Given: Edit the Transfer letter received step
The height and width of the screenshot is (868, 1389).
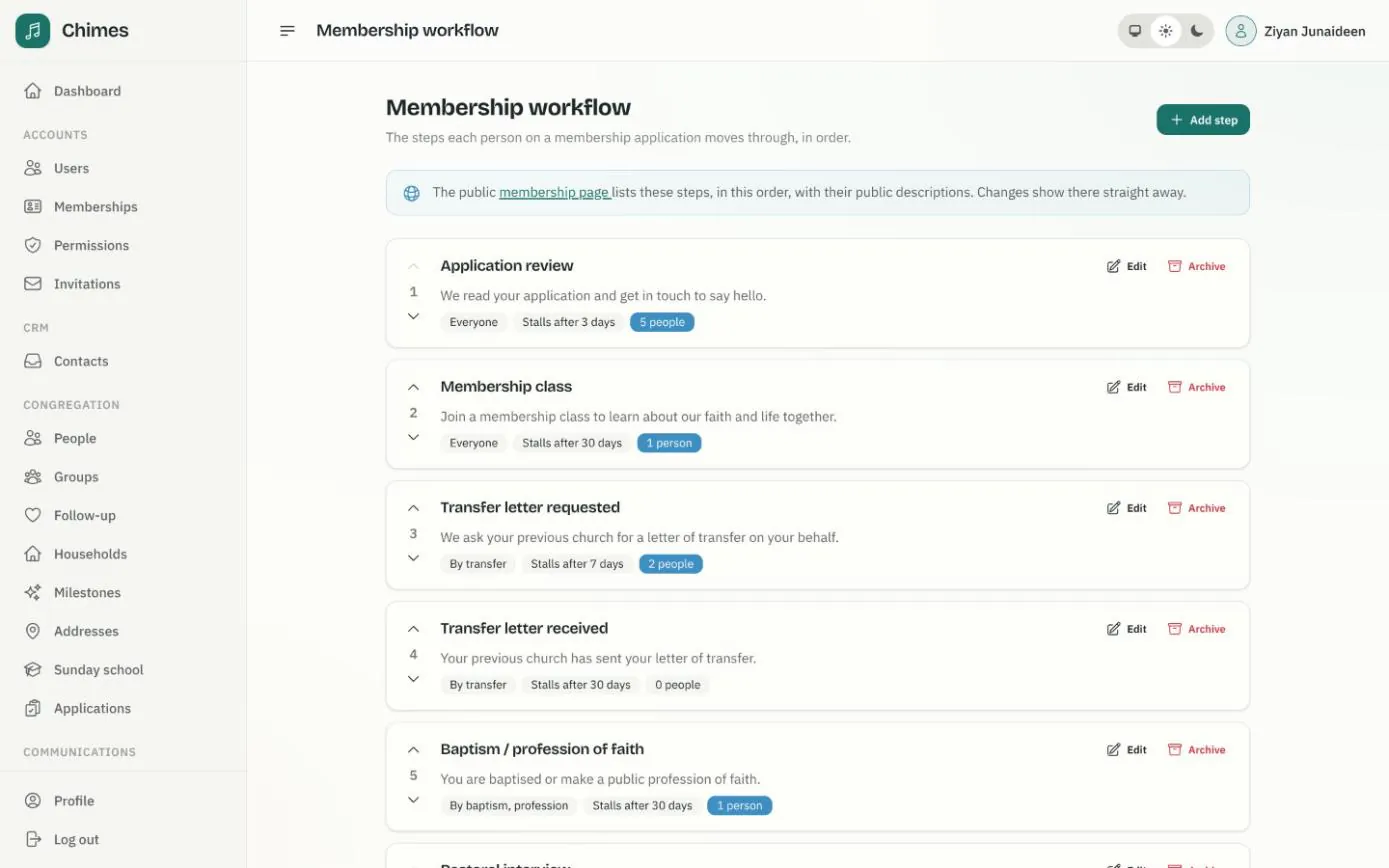Looking at the screenshot, I should coord(1127,629).
